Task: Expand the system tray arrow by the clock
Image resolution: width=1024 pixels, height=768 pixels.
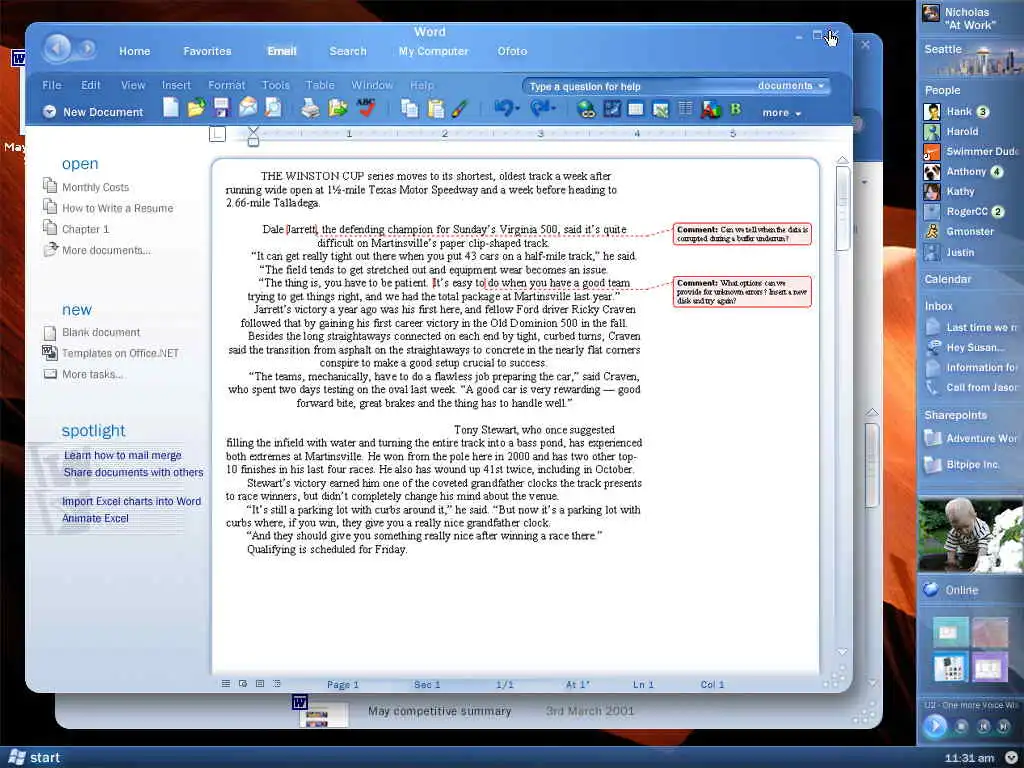Action: point(1010,758)
